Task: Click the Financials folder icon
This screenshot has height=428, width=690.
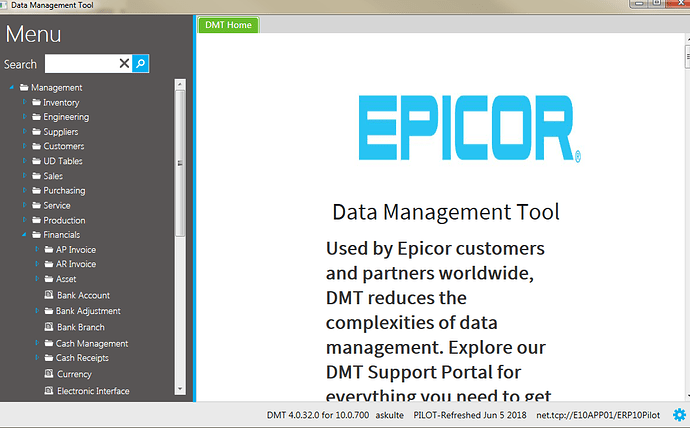Action: (37, 234)
